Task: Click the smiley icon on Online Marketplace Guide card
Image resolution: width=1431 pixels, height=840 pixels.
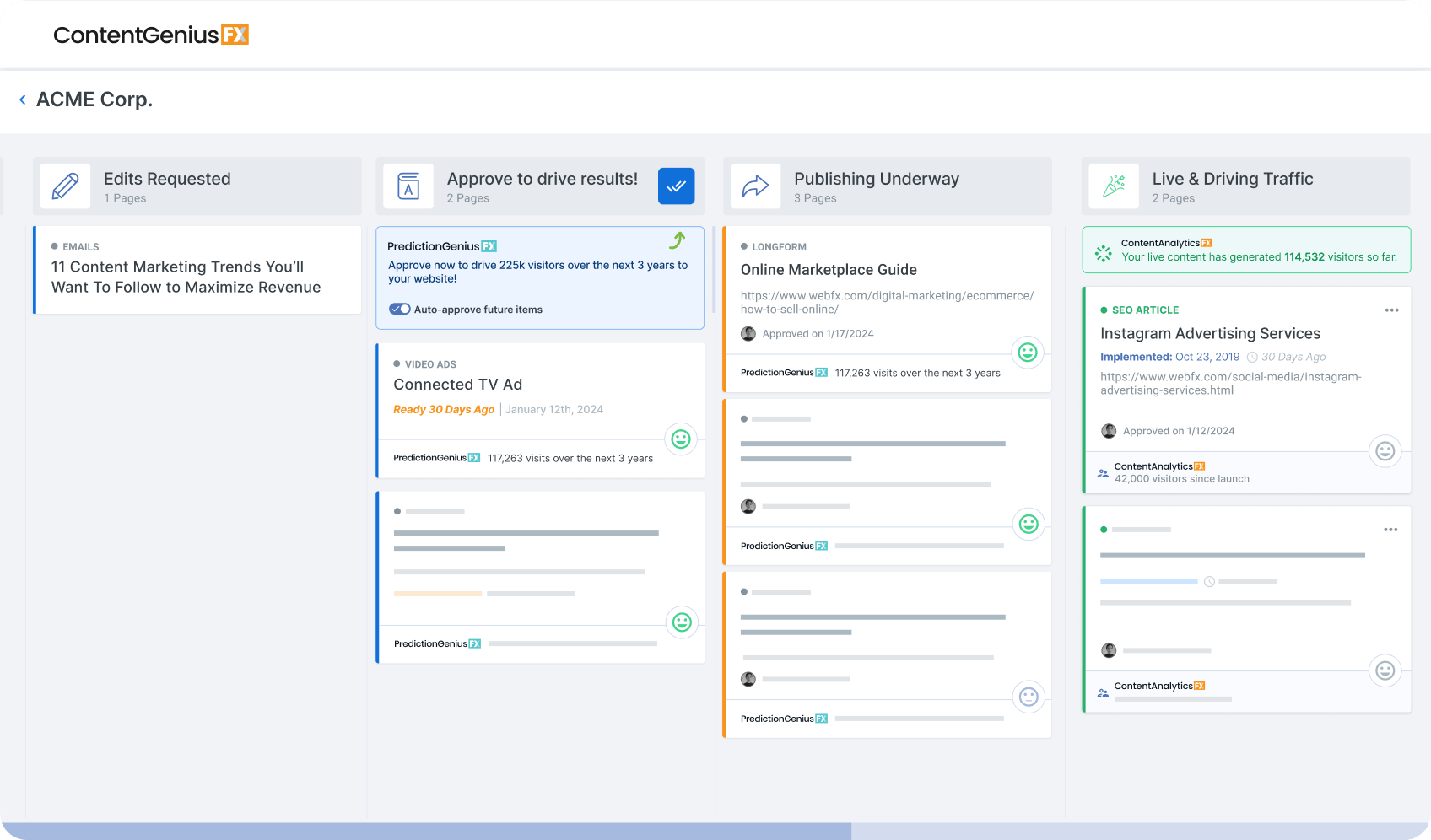Action: coord(1028,353)
